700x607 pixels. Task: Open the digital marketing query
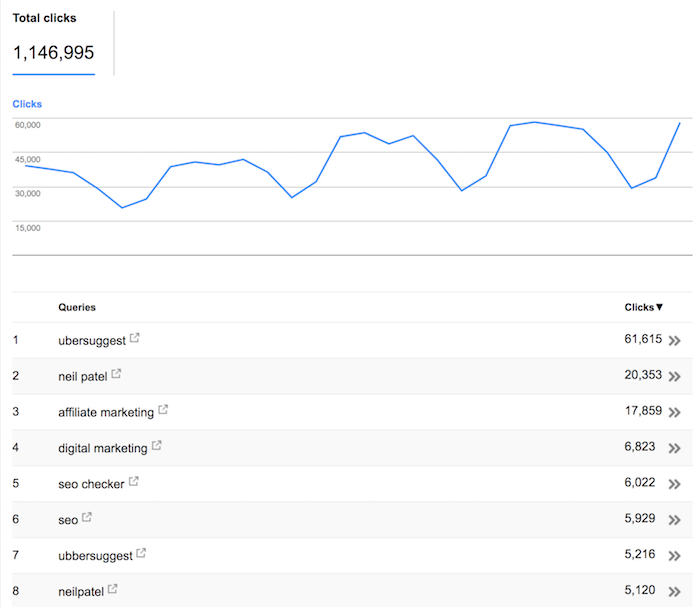tap(103, 448)
